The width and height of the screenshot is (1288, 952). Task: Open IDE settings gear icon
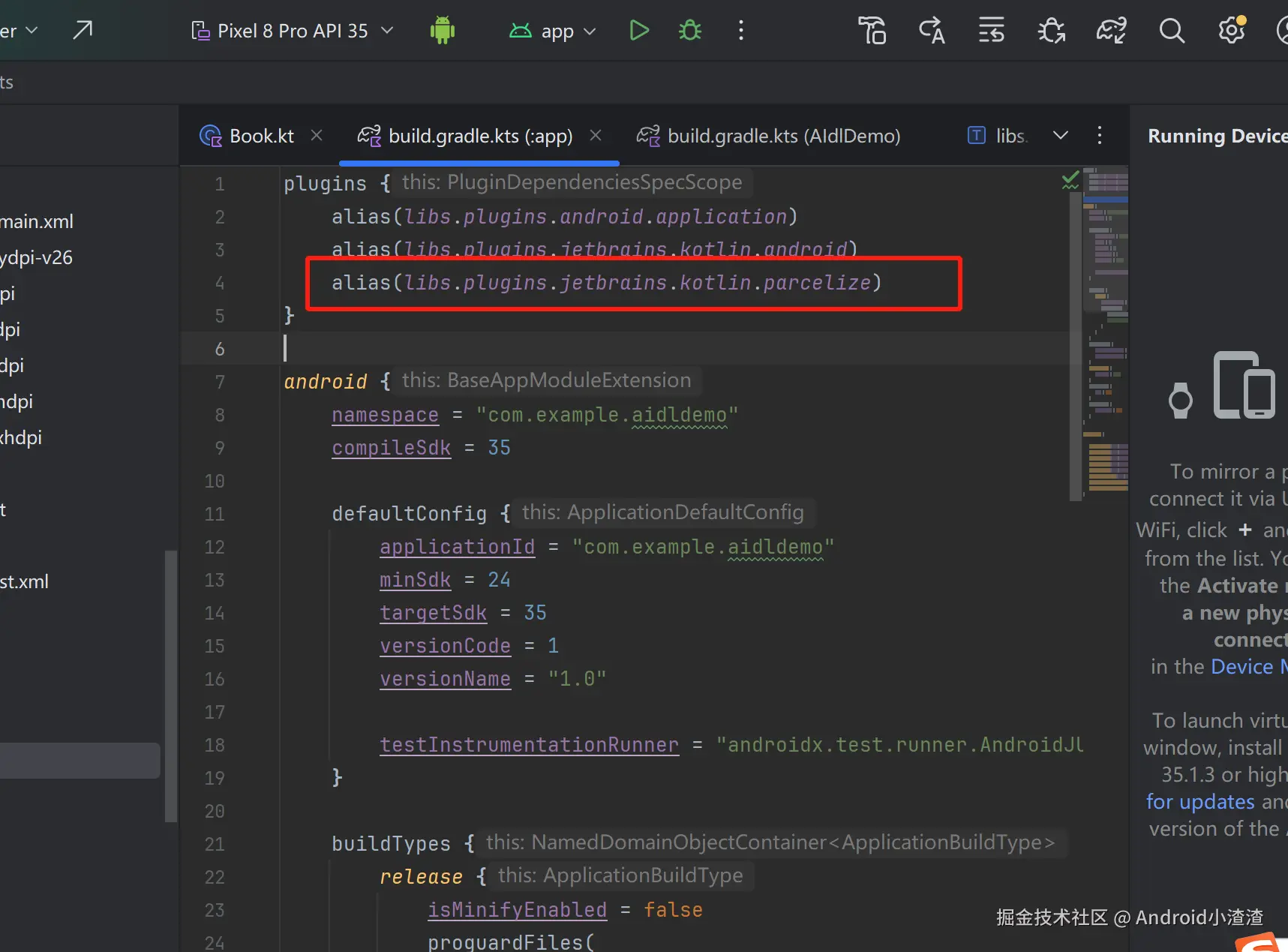tap(1232, 31)
